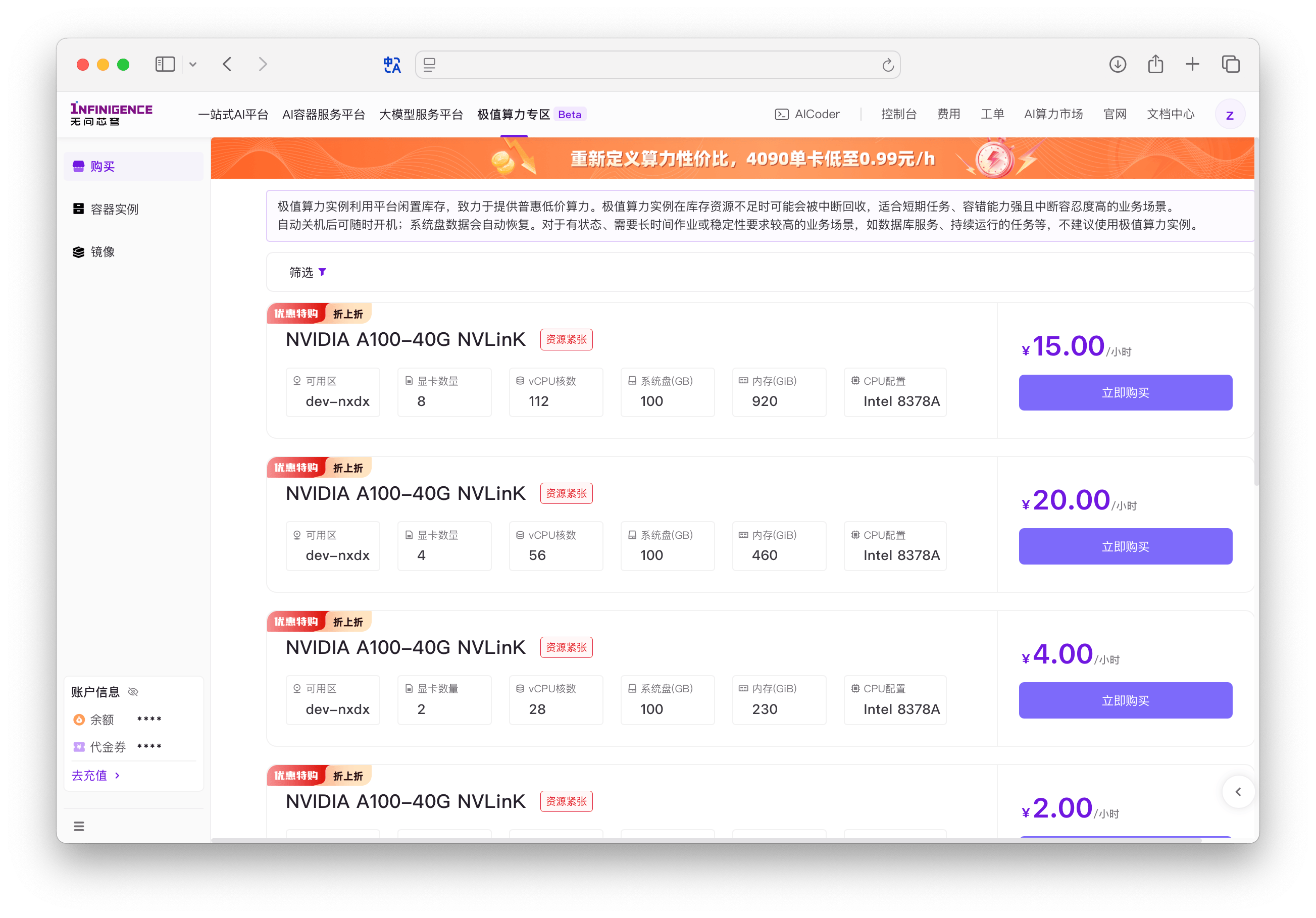Click 资源紧张 tag on the ¥15.00 card

click(x=566, y=339)
